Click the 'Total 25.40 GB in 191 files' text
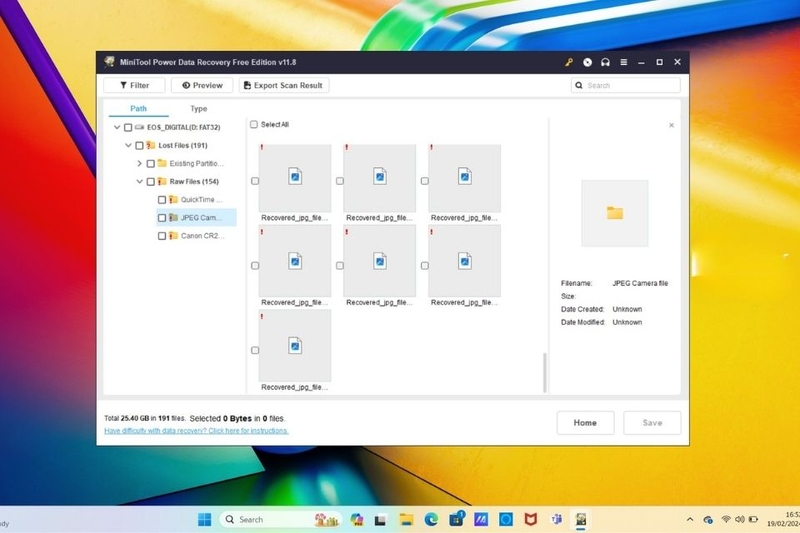 point(145,418)
